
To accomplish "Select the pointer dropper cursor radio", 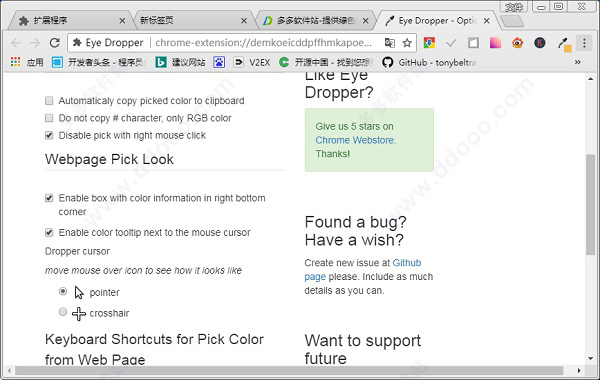I will click(63, 291).
